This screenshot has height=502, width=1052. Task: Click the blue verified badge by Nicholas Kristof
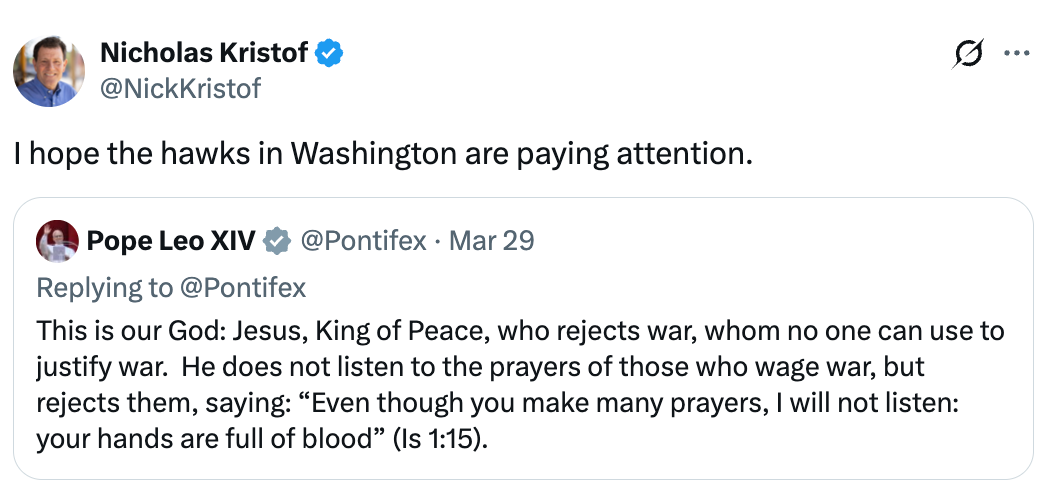tap(330, 54)
